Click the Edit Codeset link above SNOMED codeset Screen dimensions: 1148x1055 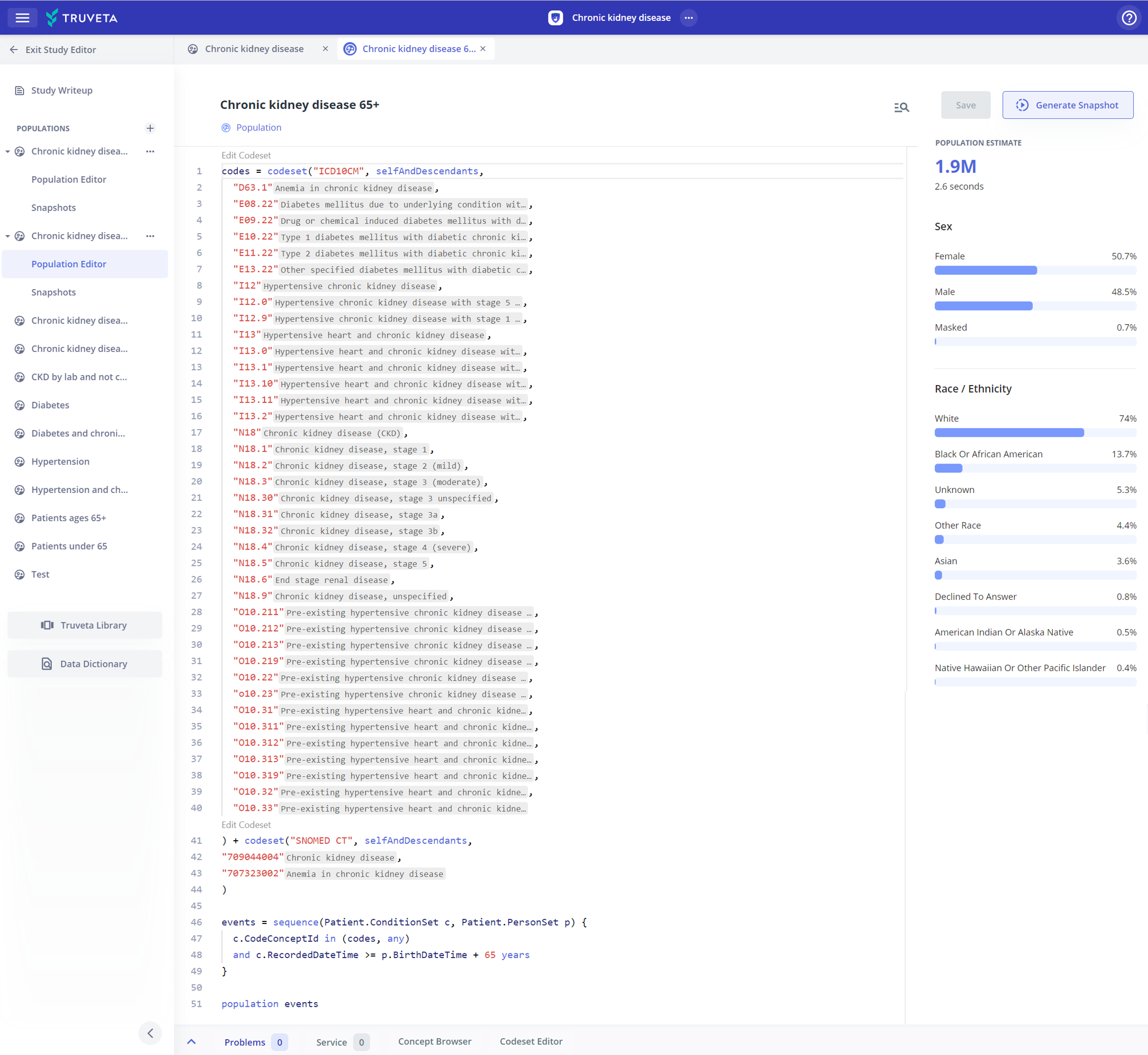[x=246, y=825]
